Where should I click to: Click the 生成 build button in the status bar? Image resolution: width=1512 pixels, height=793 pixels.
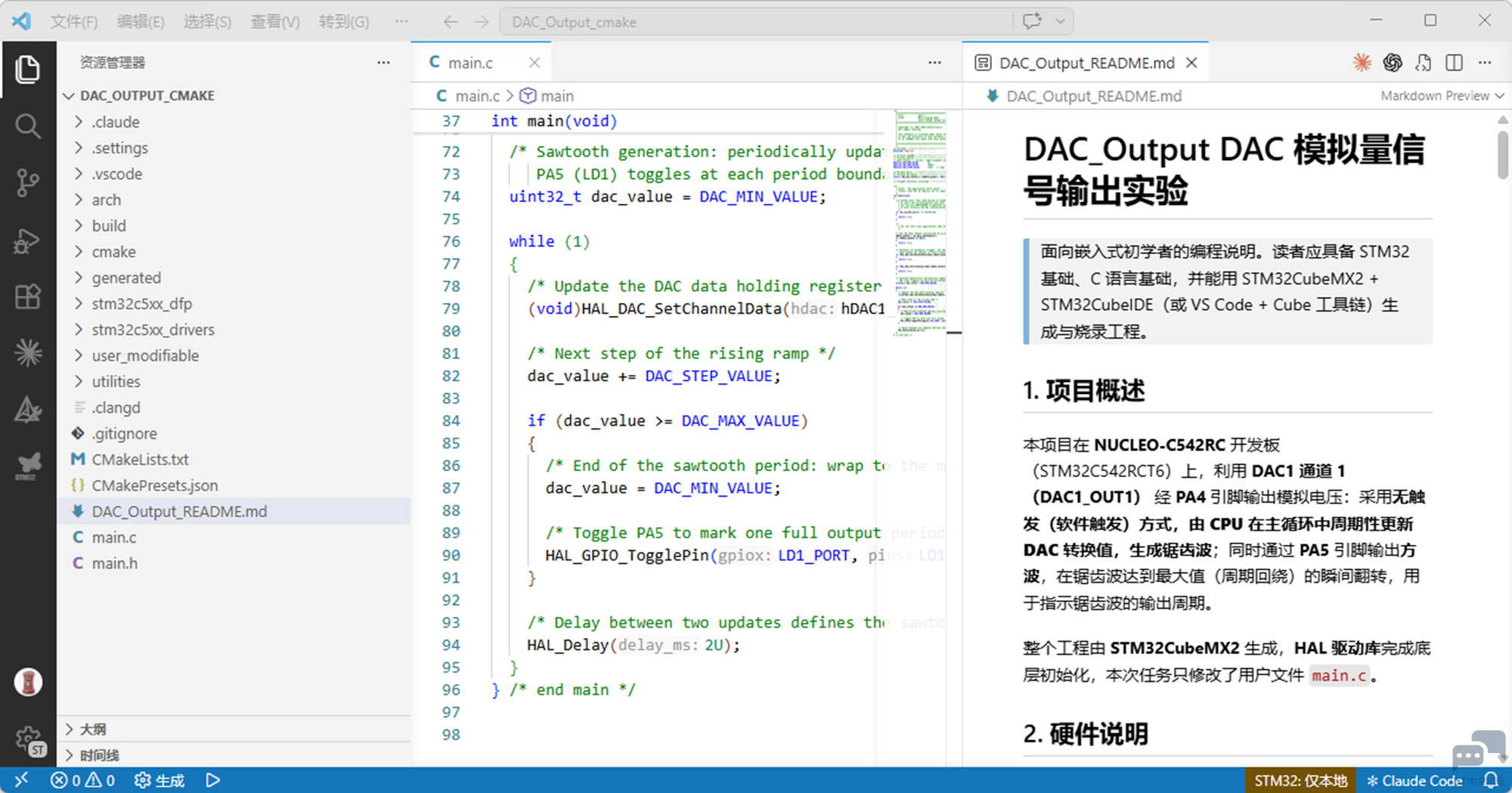pyautogui.click(x=160, y=780)
